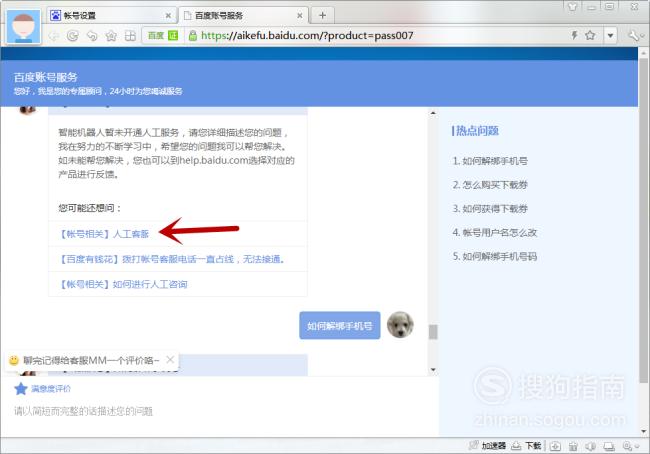650x454 pixels.
Task: Click the chat scrollbar up arrow
Action: (x=433, y=113)
